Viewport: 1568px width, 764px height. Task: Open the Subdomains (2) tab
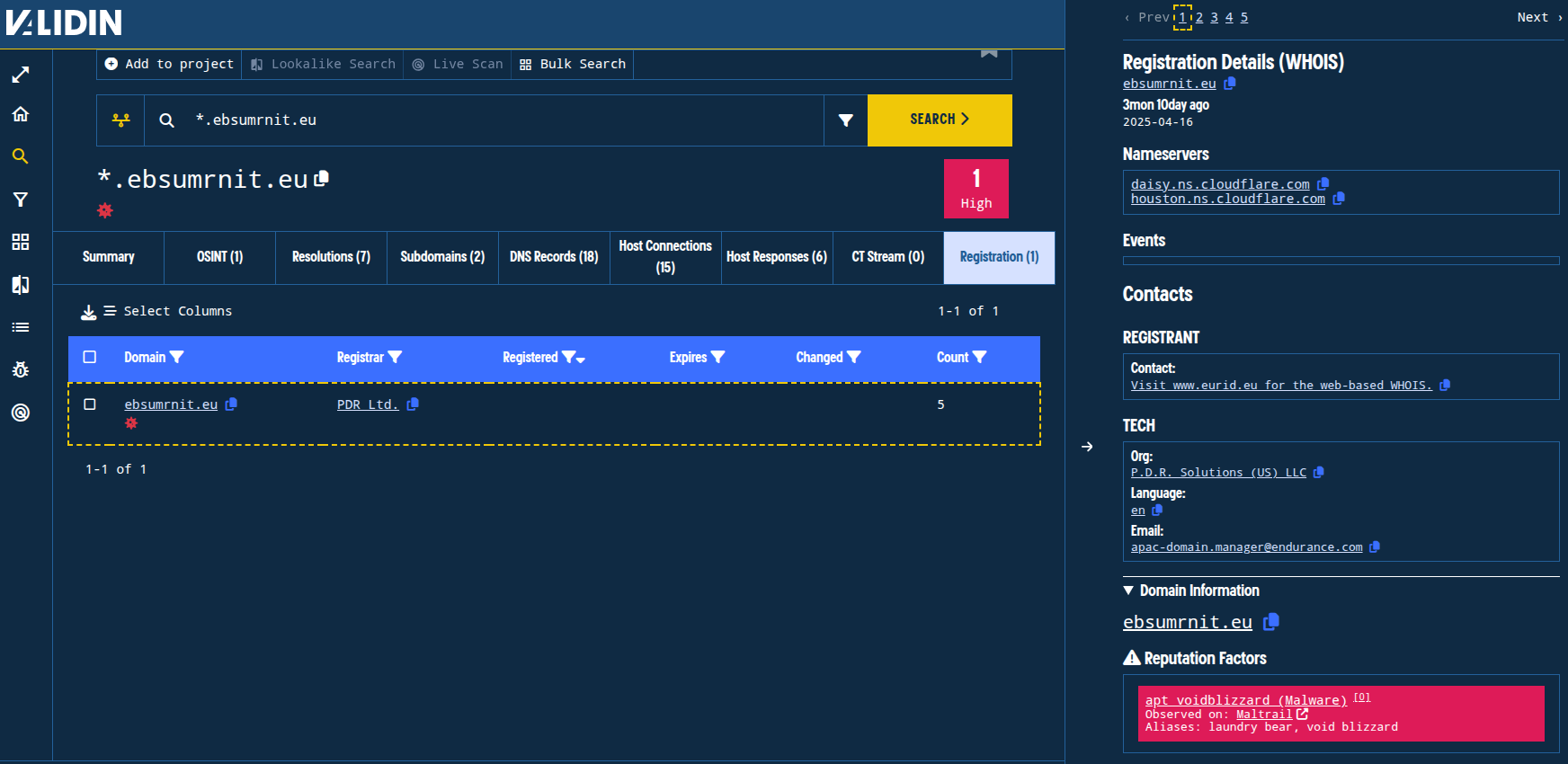(442, 257)
